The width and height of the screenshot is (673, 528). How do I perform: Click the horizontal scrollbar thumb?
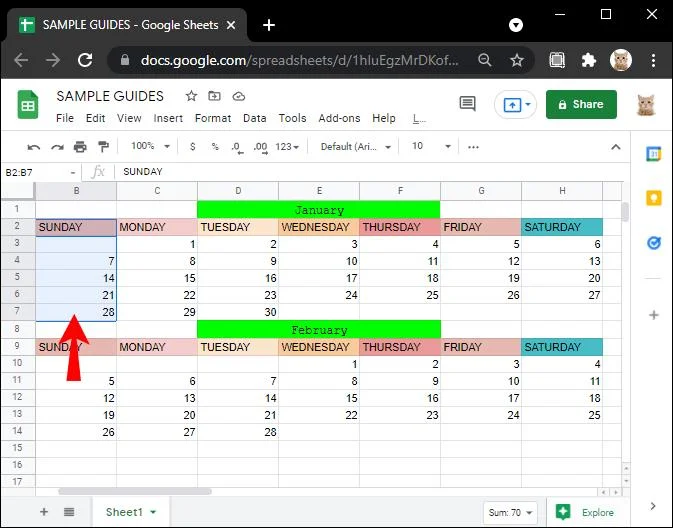pos(135,491)
